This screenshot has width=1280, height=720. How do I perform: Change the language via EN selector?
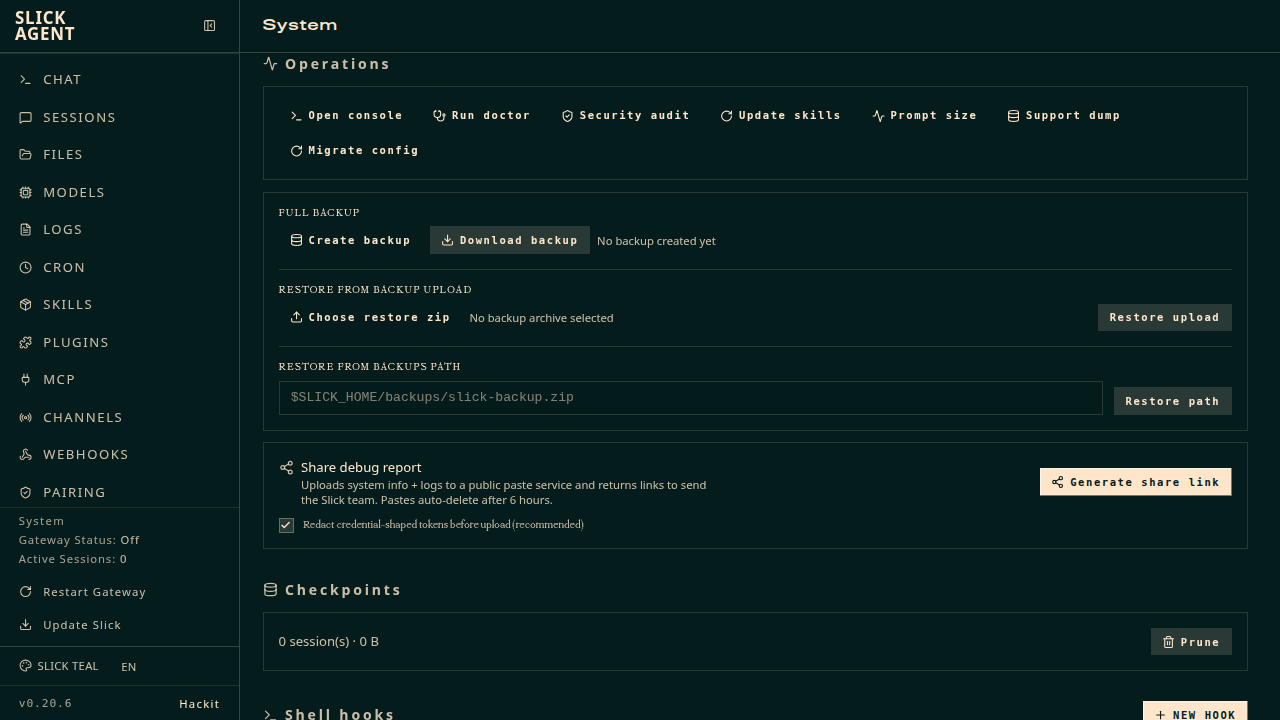point(129,667)
